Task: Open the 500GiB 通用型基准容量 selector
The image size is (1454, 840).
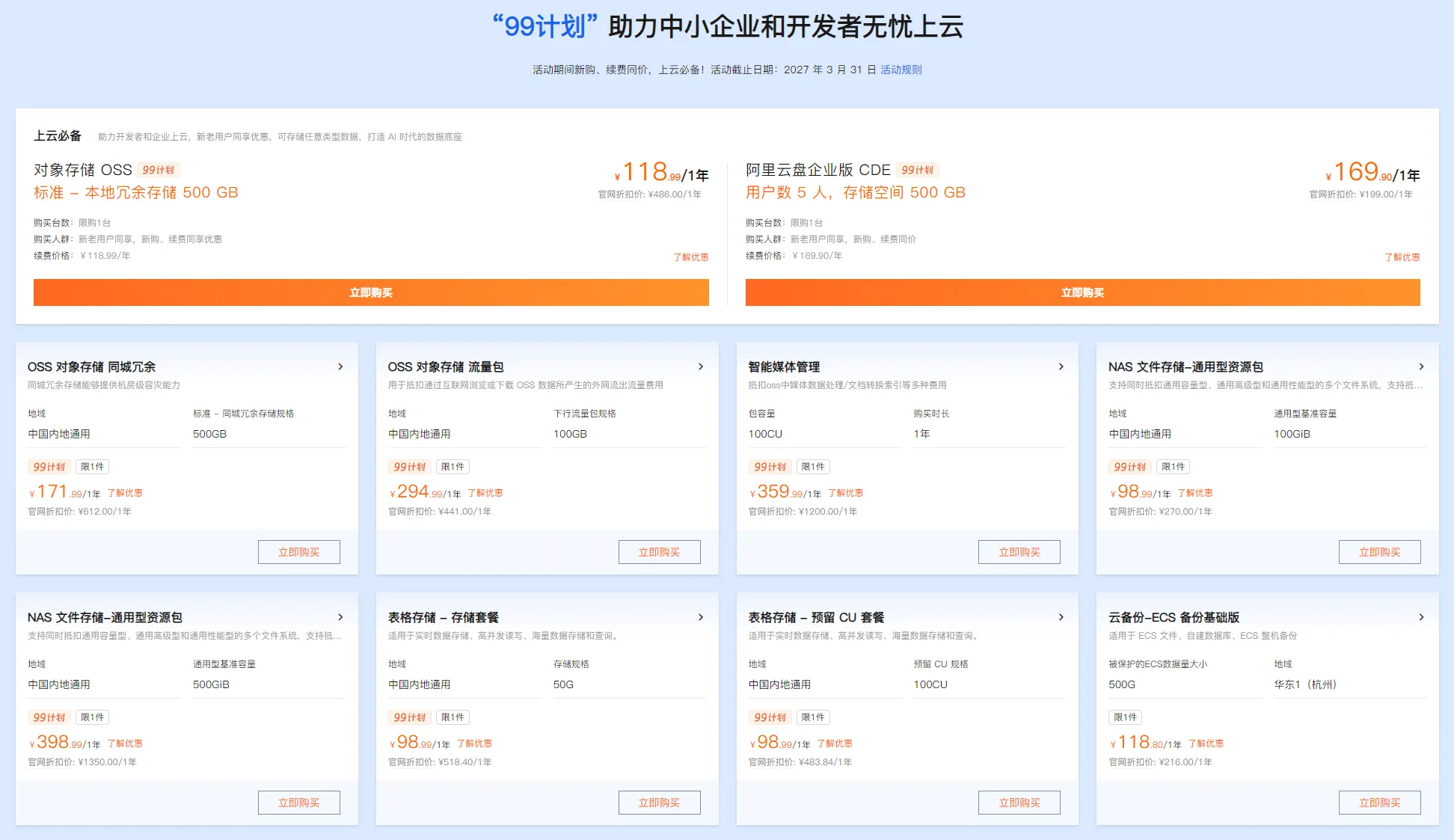Action: click(x=269, y=684)
